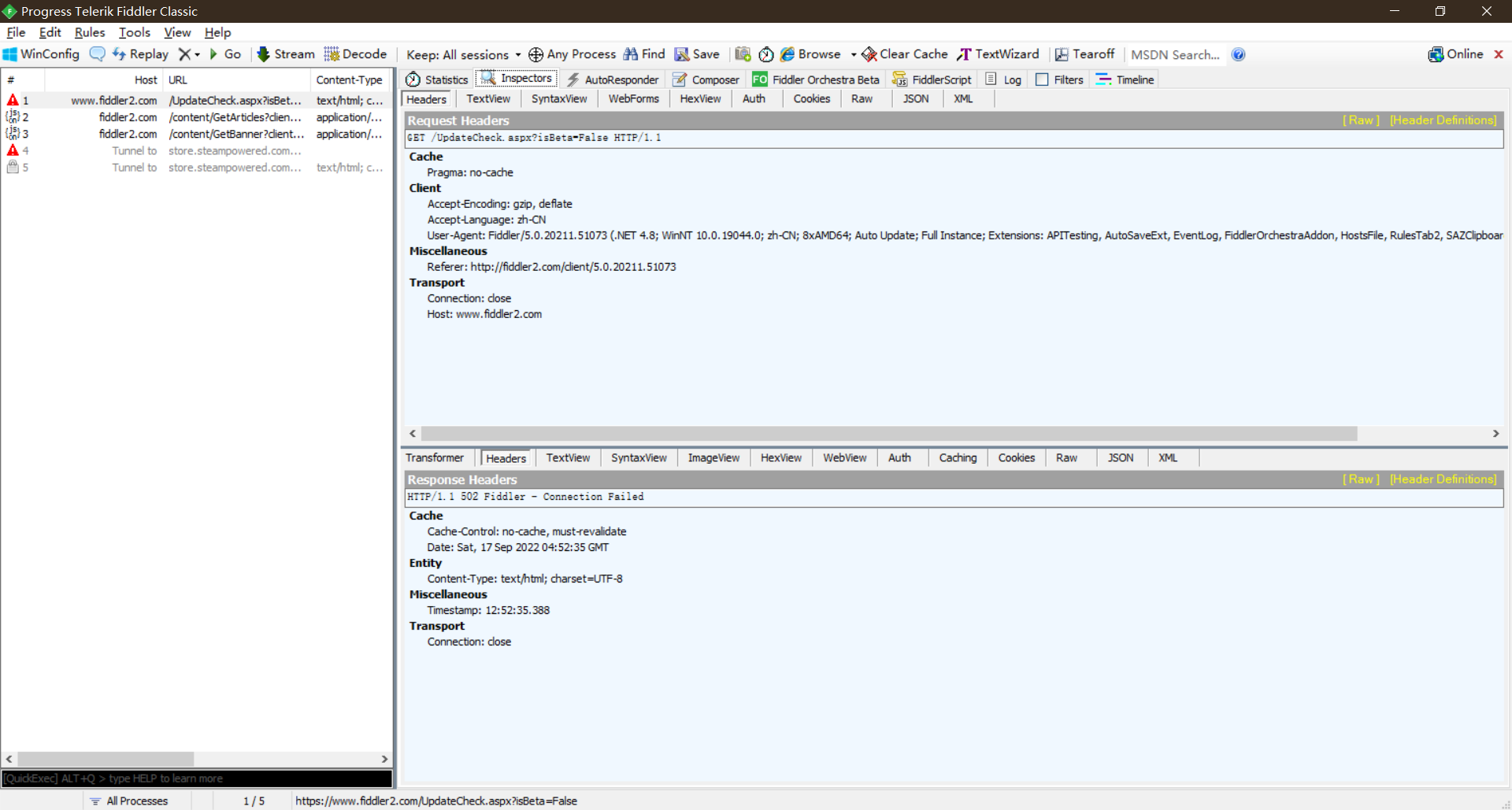Click the comment speech bubble icon

coord(97,54)
